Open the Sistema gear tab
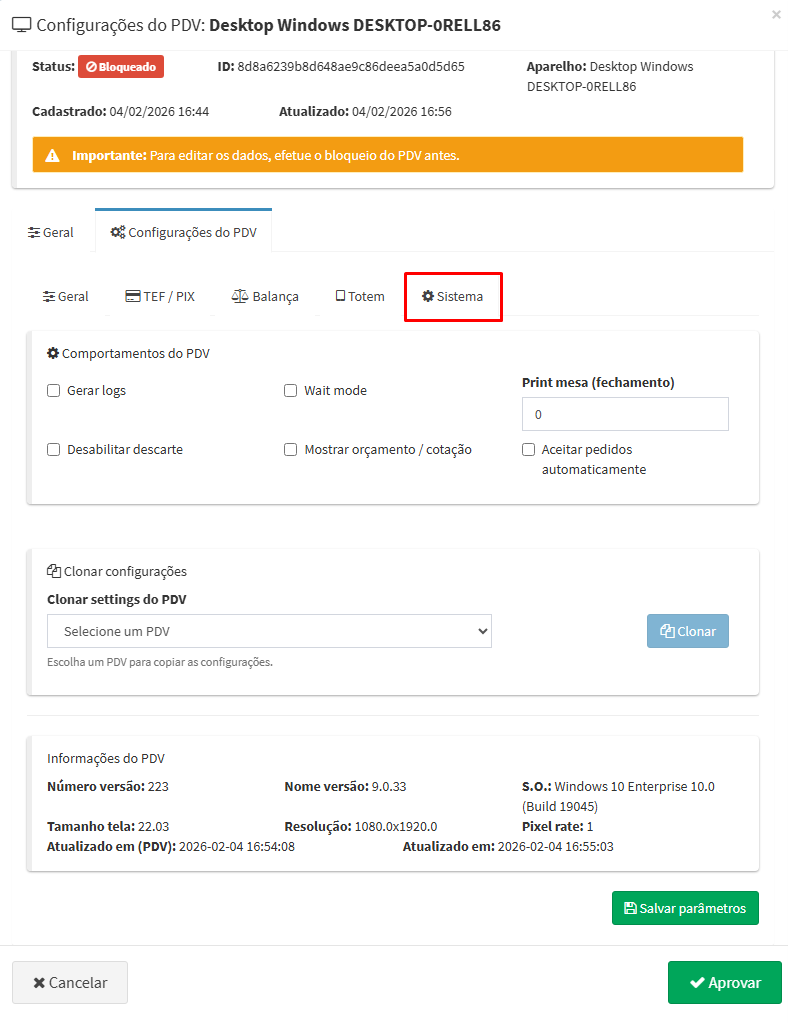Screen dimensions: 788x1023 coord(452,297)
